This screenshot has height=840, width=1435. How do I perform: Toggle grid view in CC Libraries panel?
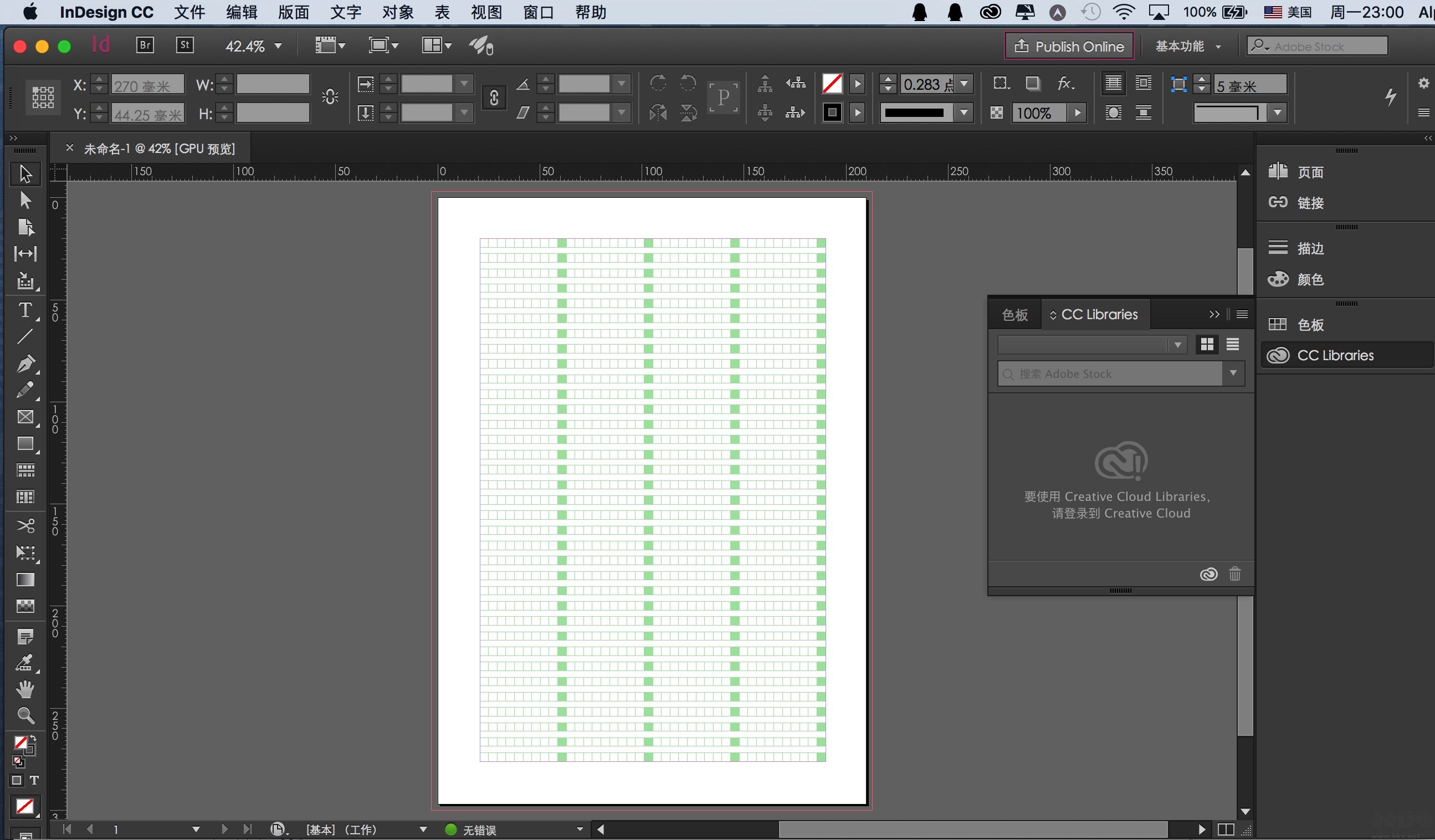(x=1207, y=343)
